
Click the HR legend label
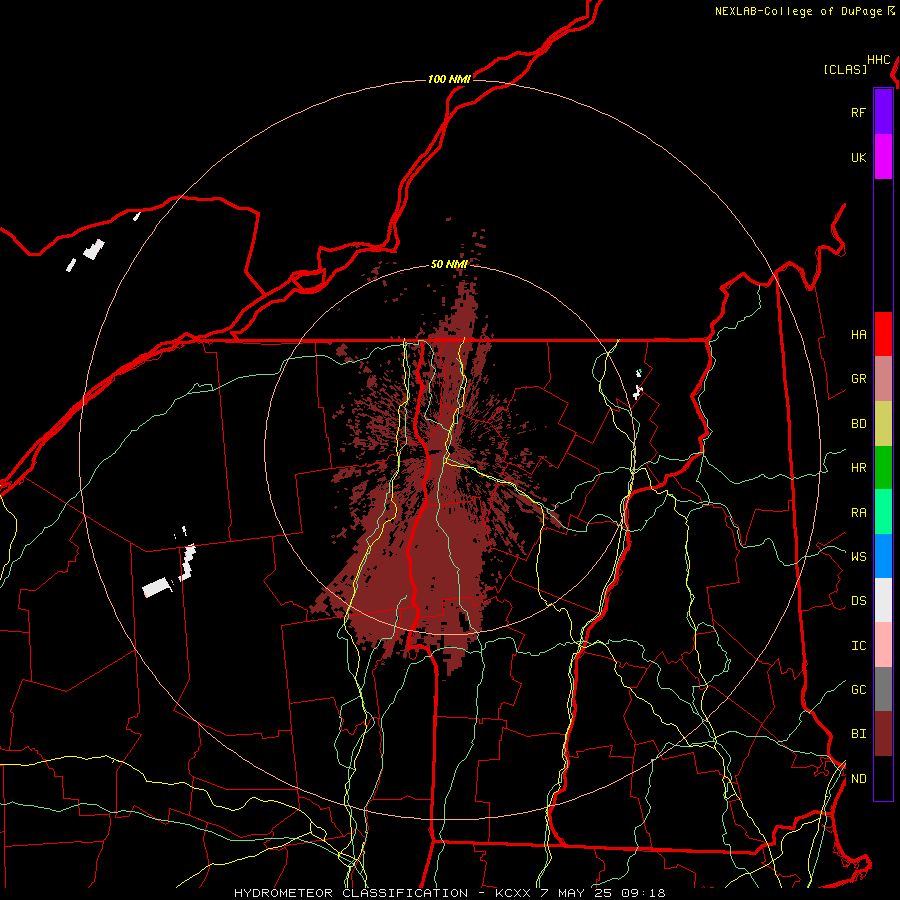[x=858, y=468]
